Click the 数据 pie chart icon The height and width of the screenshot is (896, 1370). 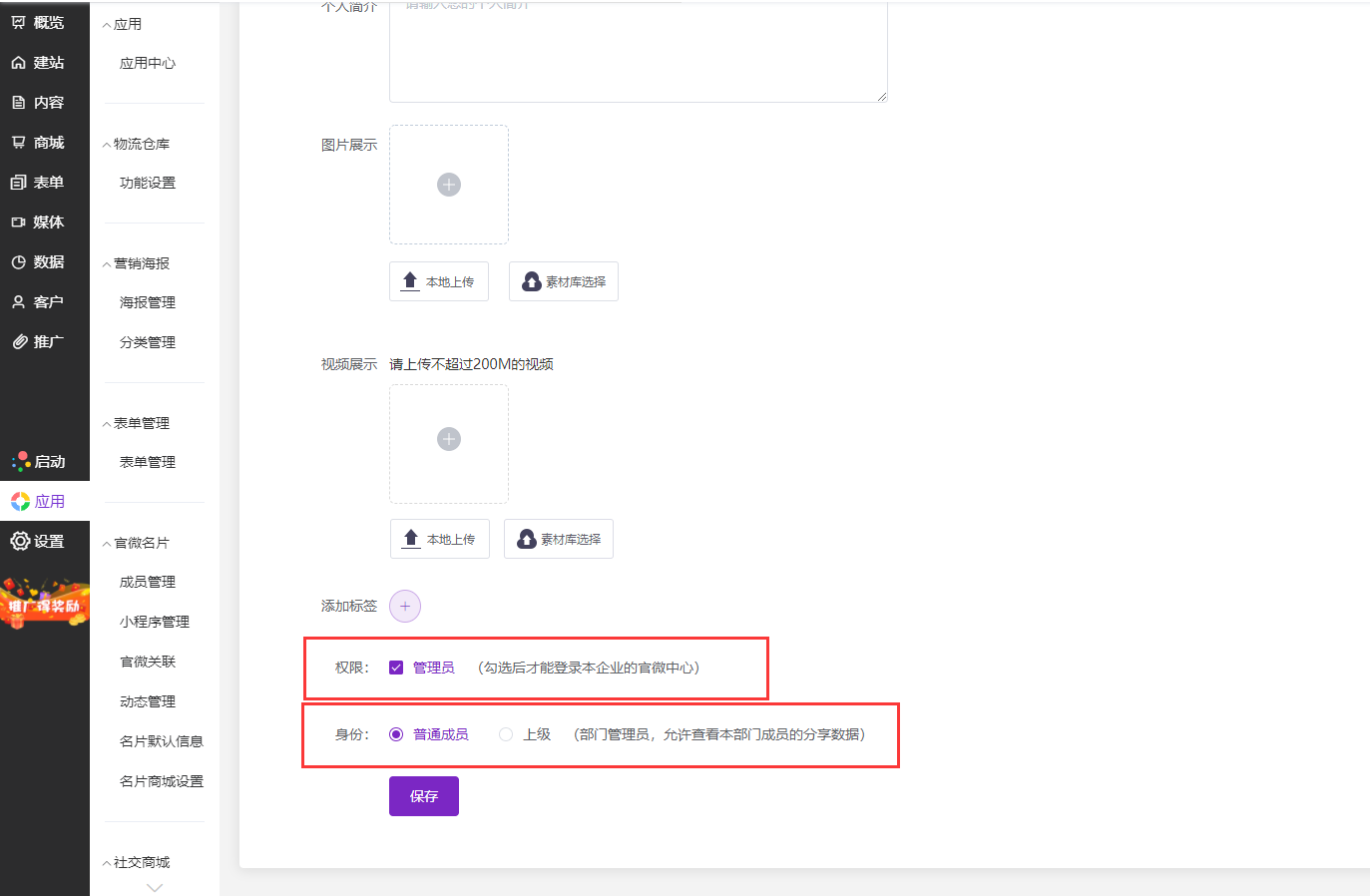(18, 262)
